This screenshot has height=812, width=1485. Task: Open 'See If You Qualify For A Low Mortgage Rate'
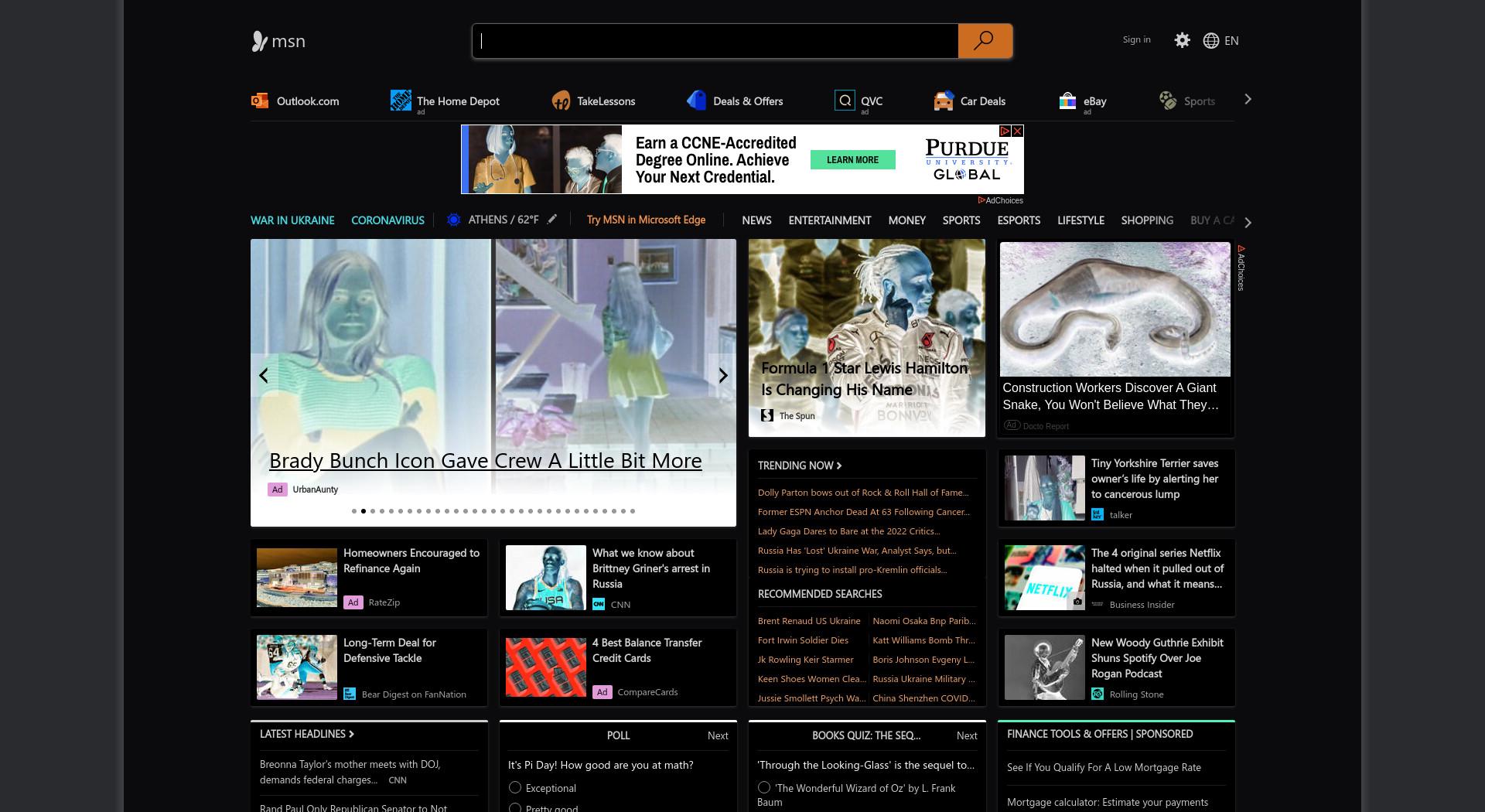pyautogui.click(x=1104, y=767)
